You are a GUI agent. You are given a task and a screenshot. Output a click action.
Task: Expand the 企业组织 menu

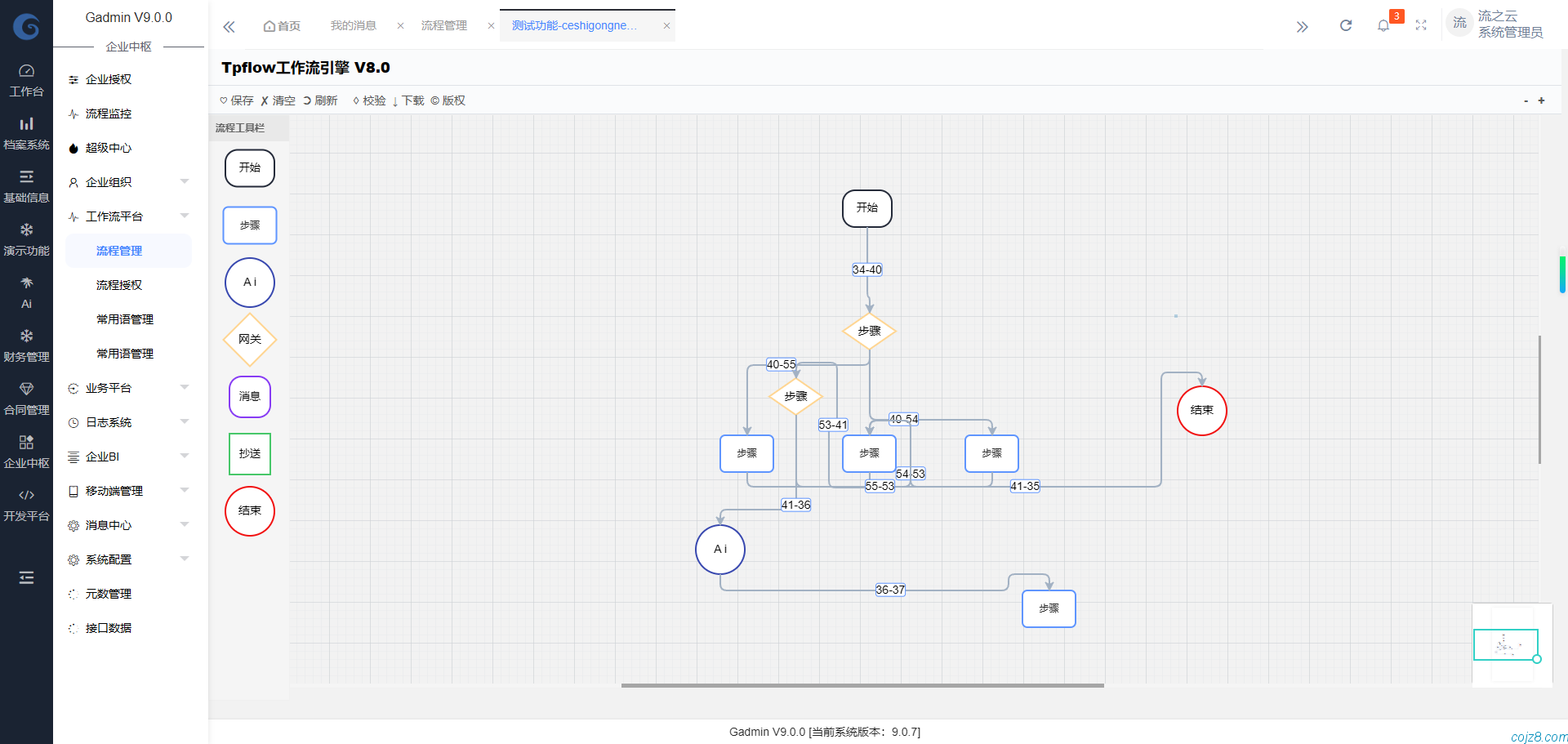129,182
